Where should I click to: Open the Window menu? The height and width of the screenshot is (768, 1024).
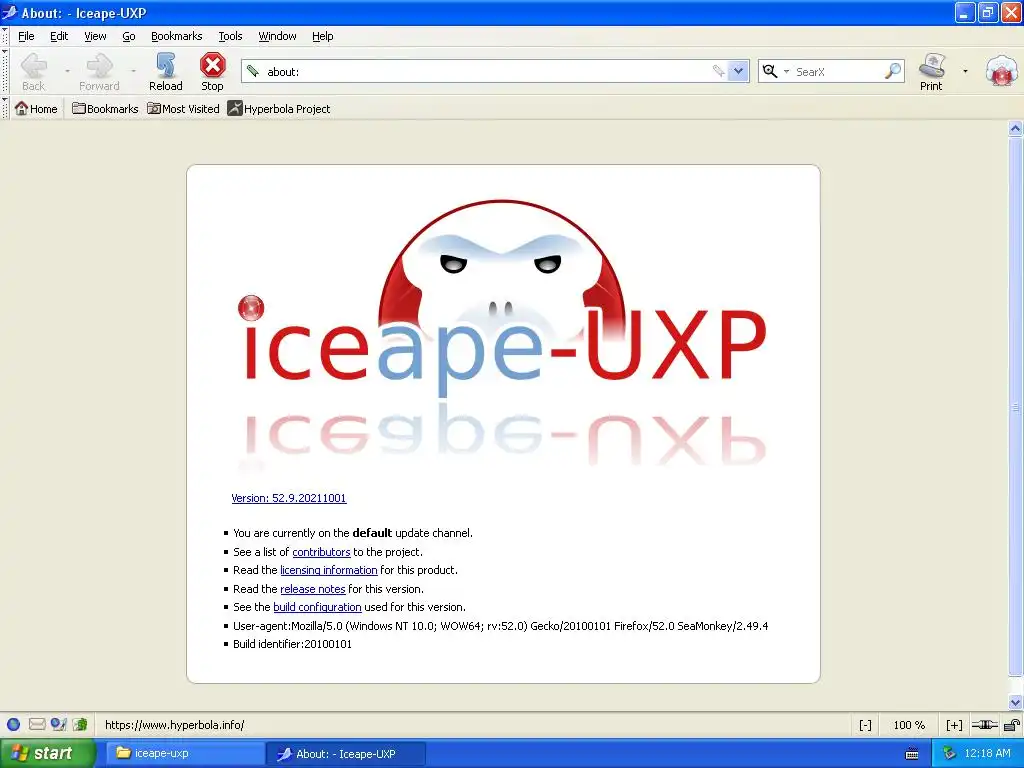(x=278, y=36)
